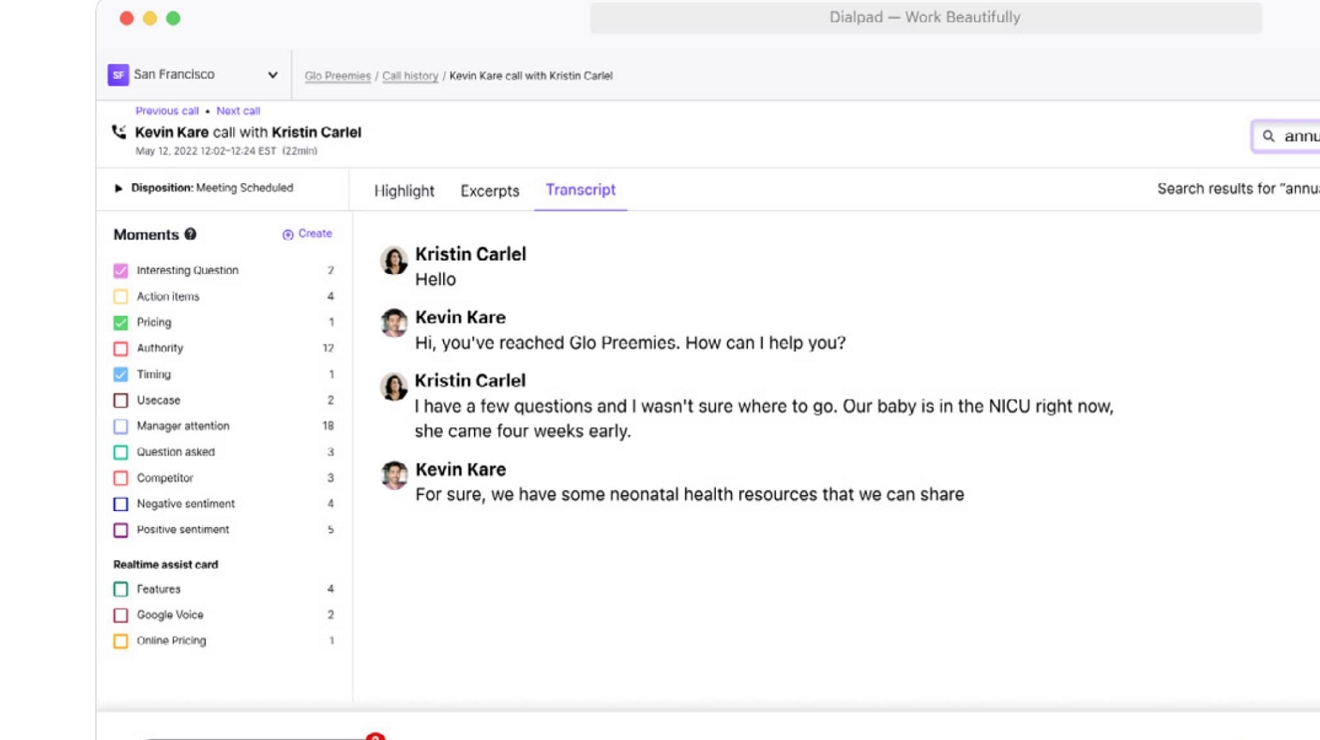Uncheck the Interesting Question moment
This screenshot has height=740, width=1320.
121,271
